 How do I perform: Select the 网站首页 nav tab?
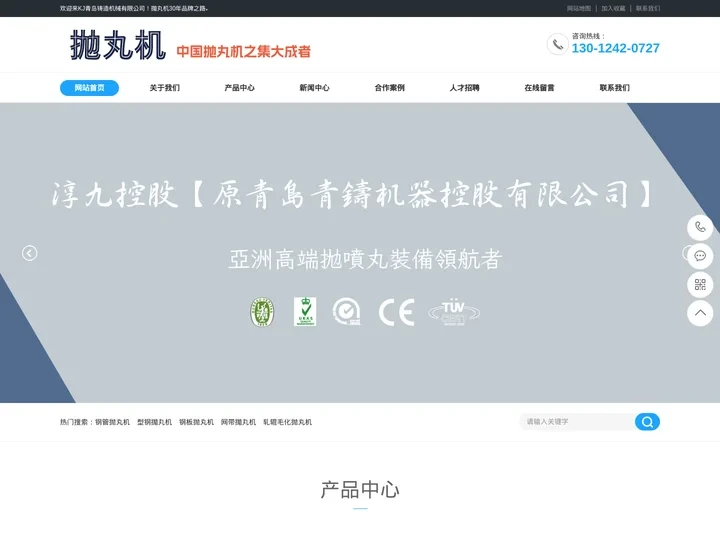90,88
